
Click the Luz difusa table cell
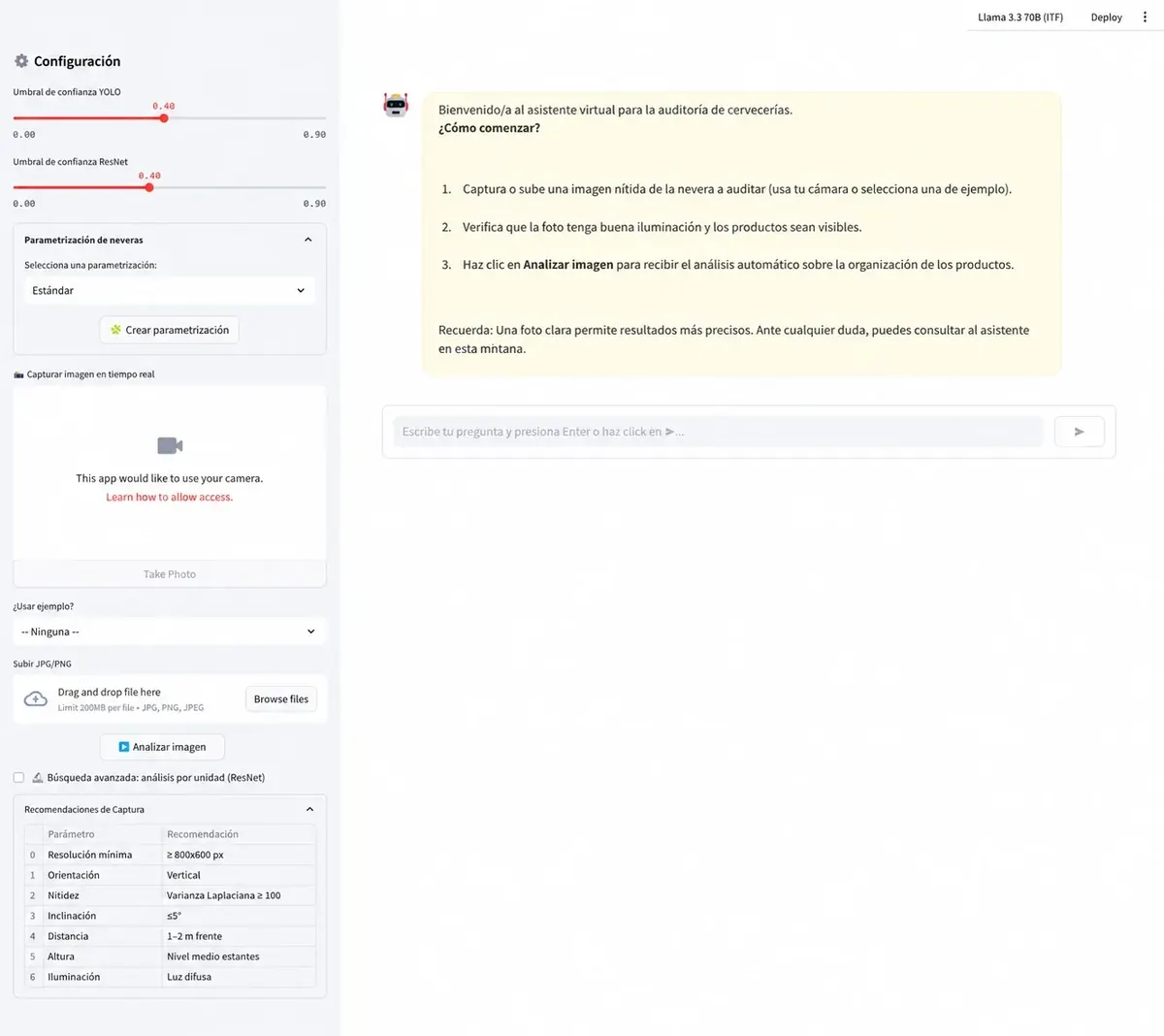click(x=239, y=977)
